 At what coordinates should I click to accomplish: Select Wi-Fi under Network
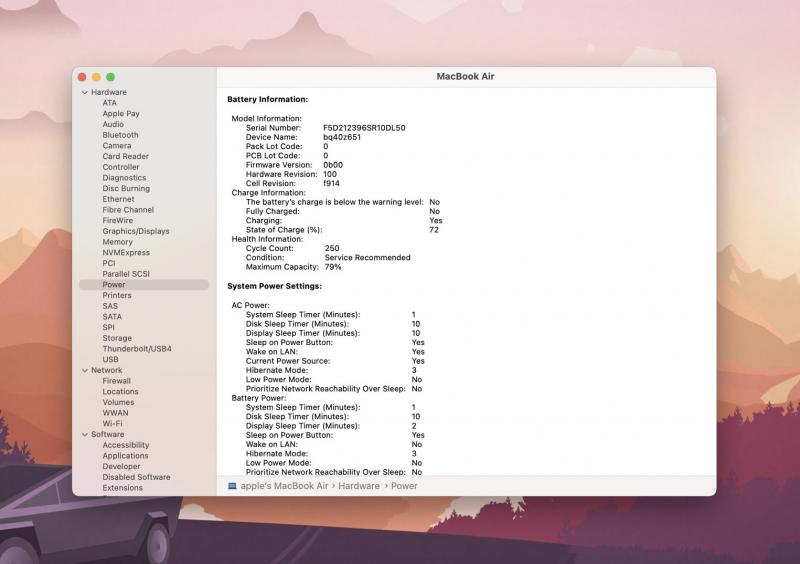coord(112,425)
